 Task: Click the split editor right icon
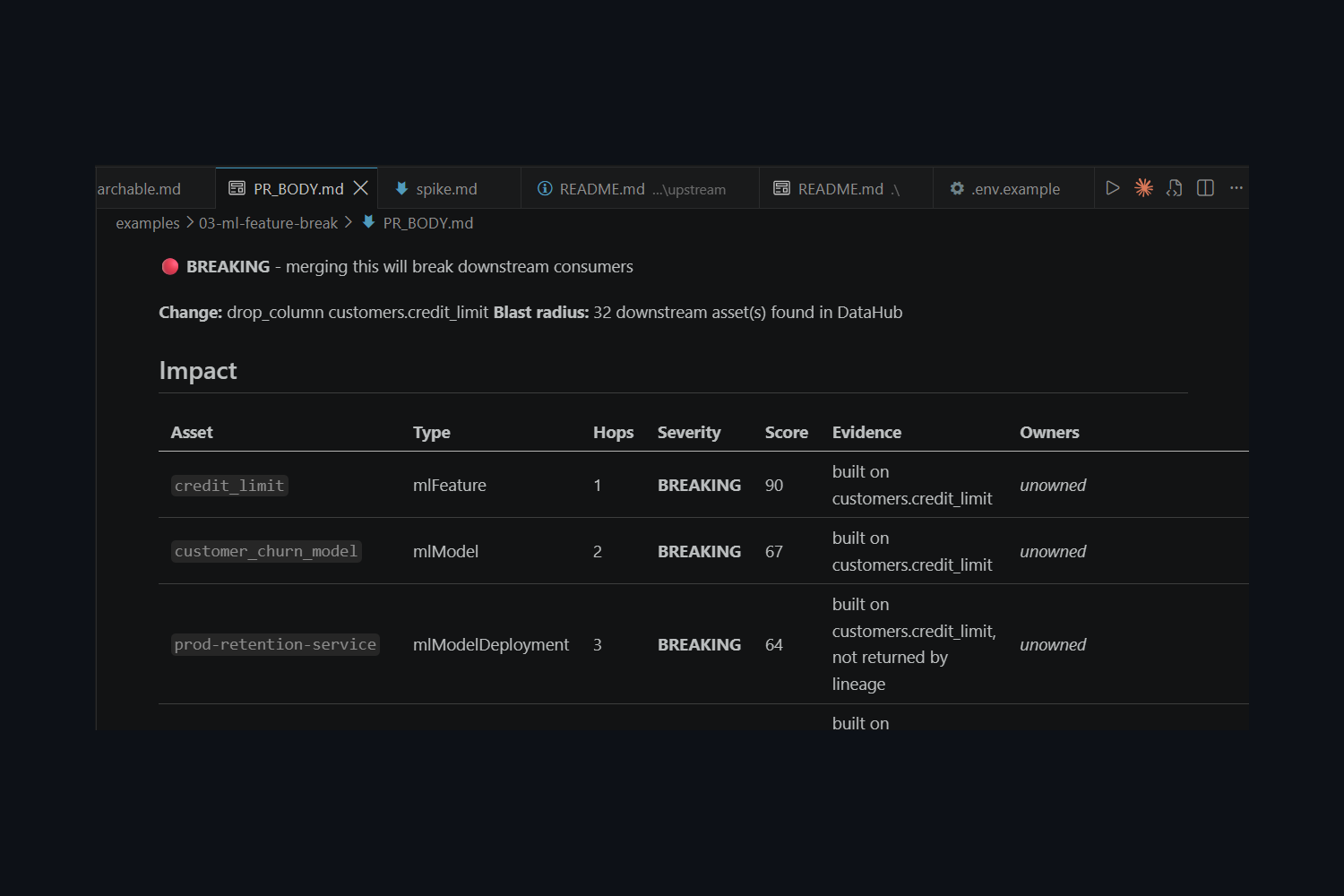click(1205, 188)
